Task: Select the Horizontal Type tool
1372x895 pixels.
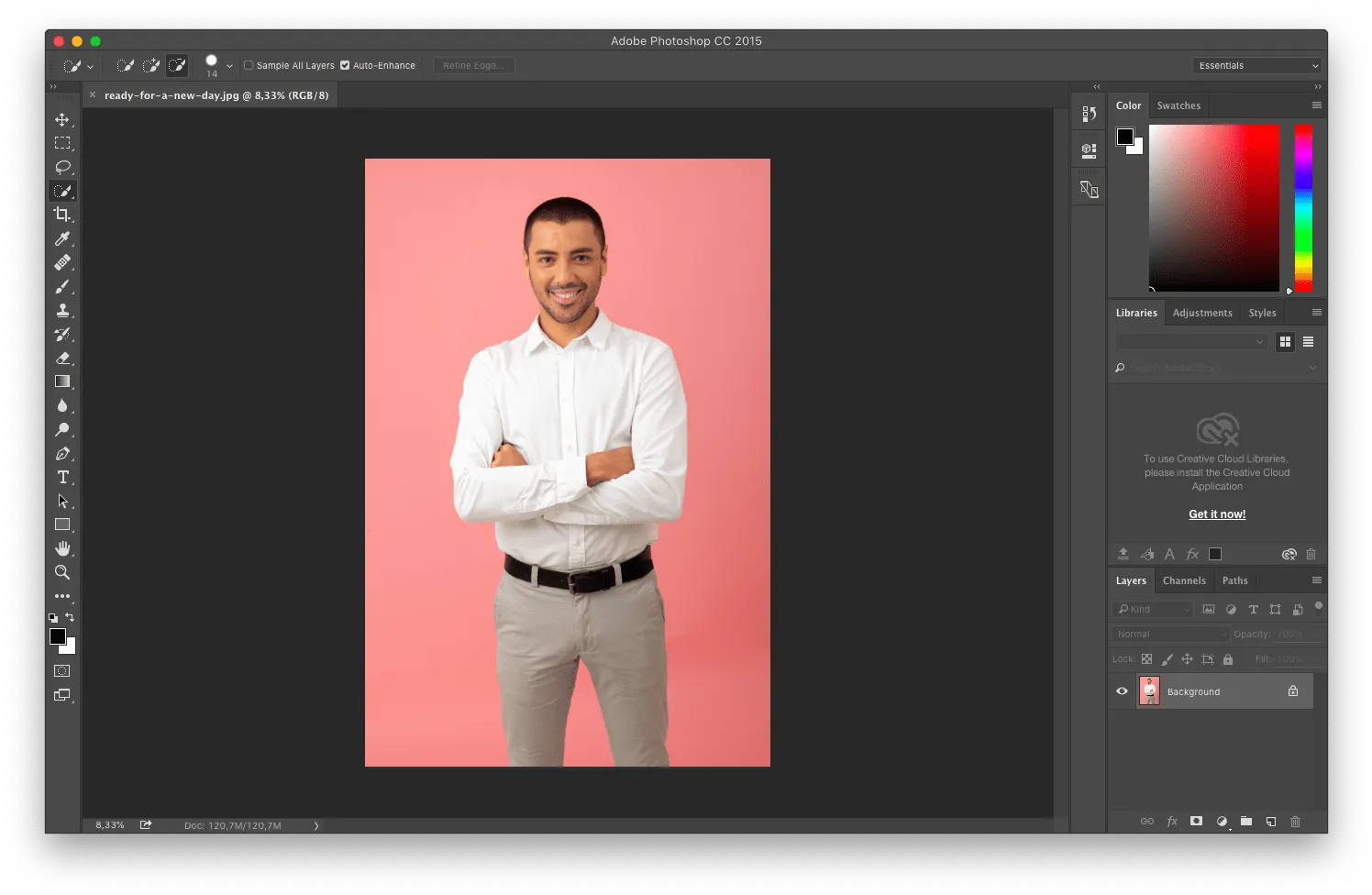Action: [x=62, y=477]
